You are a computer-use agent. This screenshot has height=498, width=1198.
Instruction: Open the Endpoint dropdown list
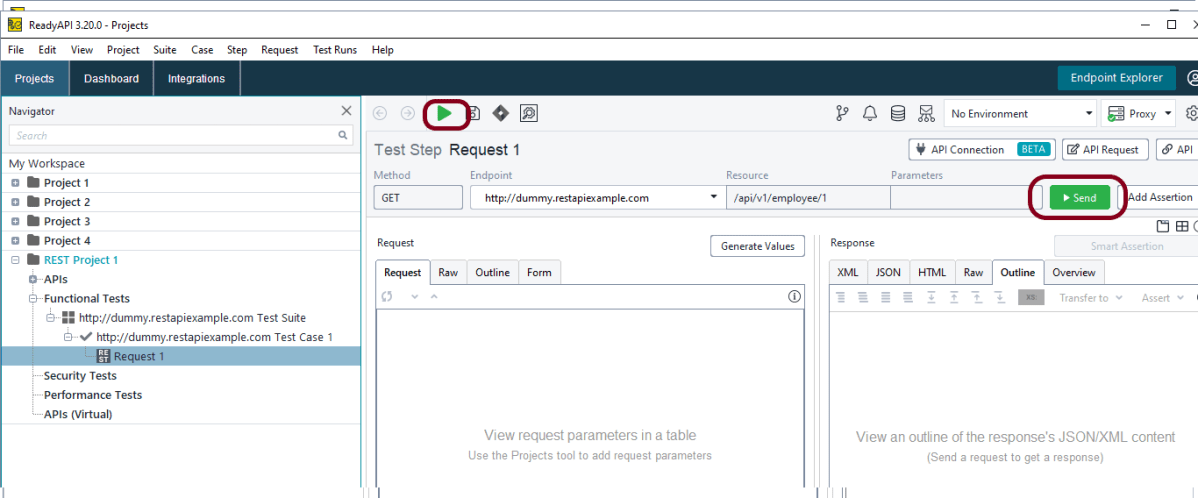click(713, 198)
